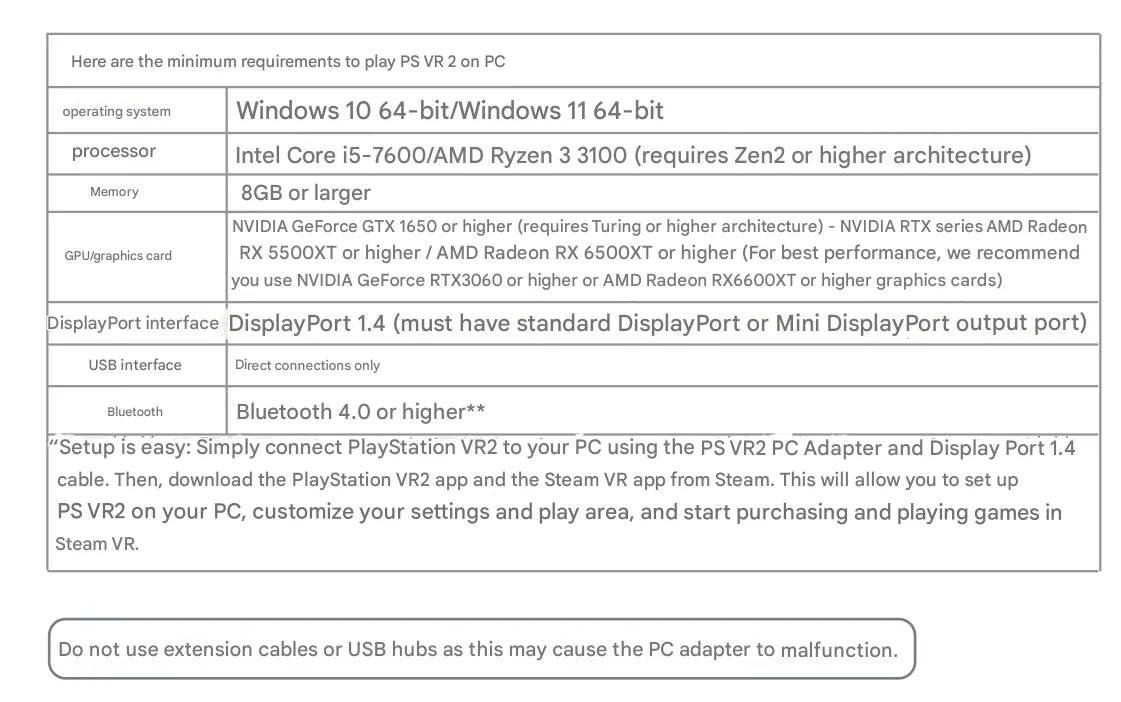This screenshot has width=1121, height=702.
Task: Click the "Steam VR." text ending the paragraph
Action: pyautogui.click(x=97, y=545)
